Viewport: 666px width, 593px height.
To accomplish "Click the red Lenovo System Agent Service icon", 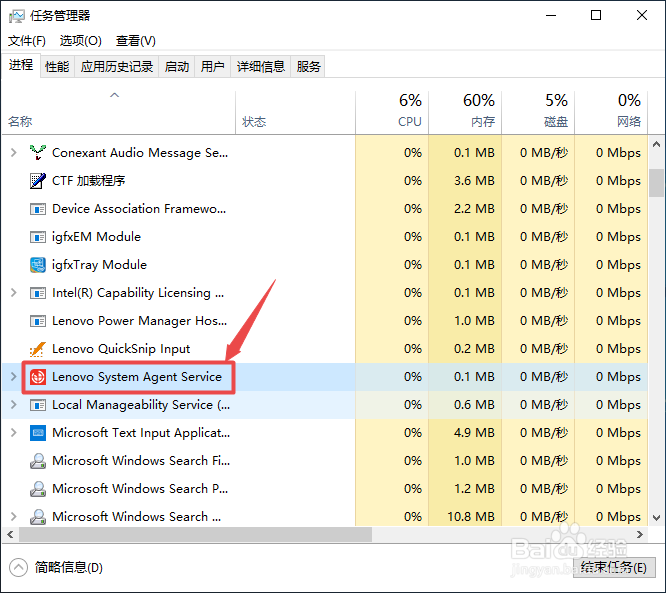I will coord(38,377).
